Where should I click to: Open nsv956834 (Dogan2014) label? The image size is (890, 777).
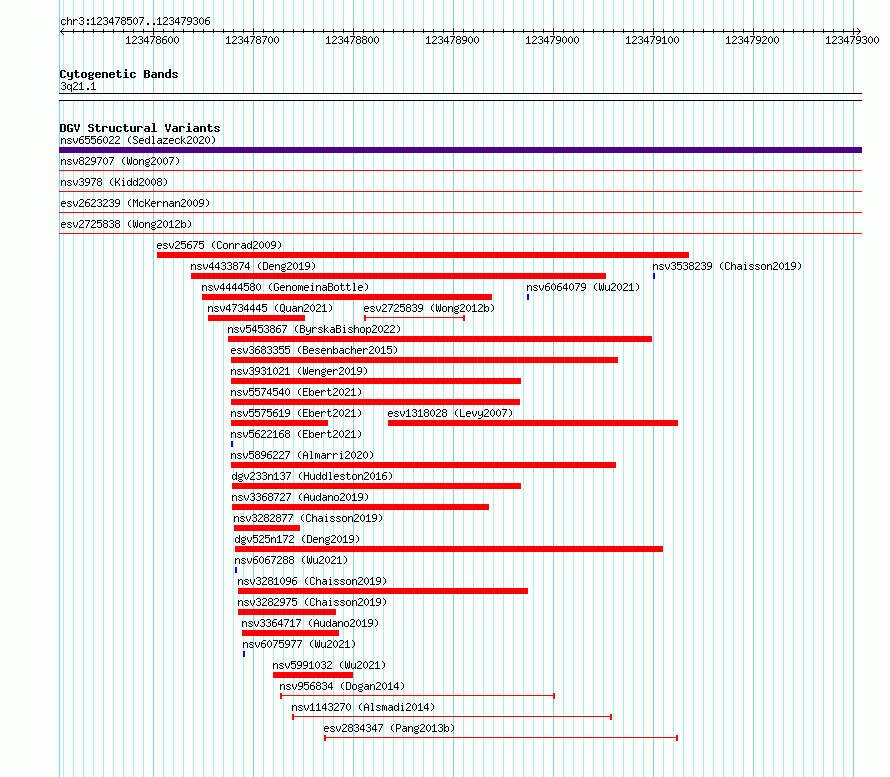point(342,686)
